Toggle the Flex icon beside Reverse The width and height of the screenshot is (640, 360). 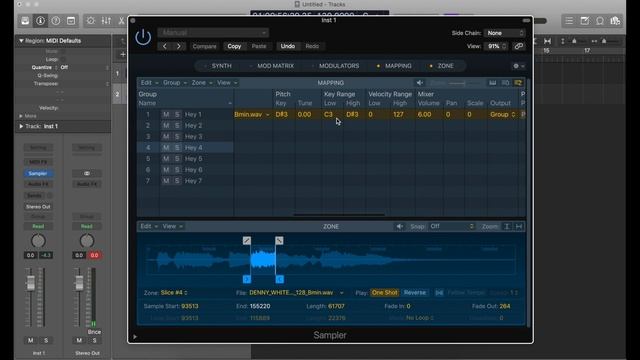[439, 293]
